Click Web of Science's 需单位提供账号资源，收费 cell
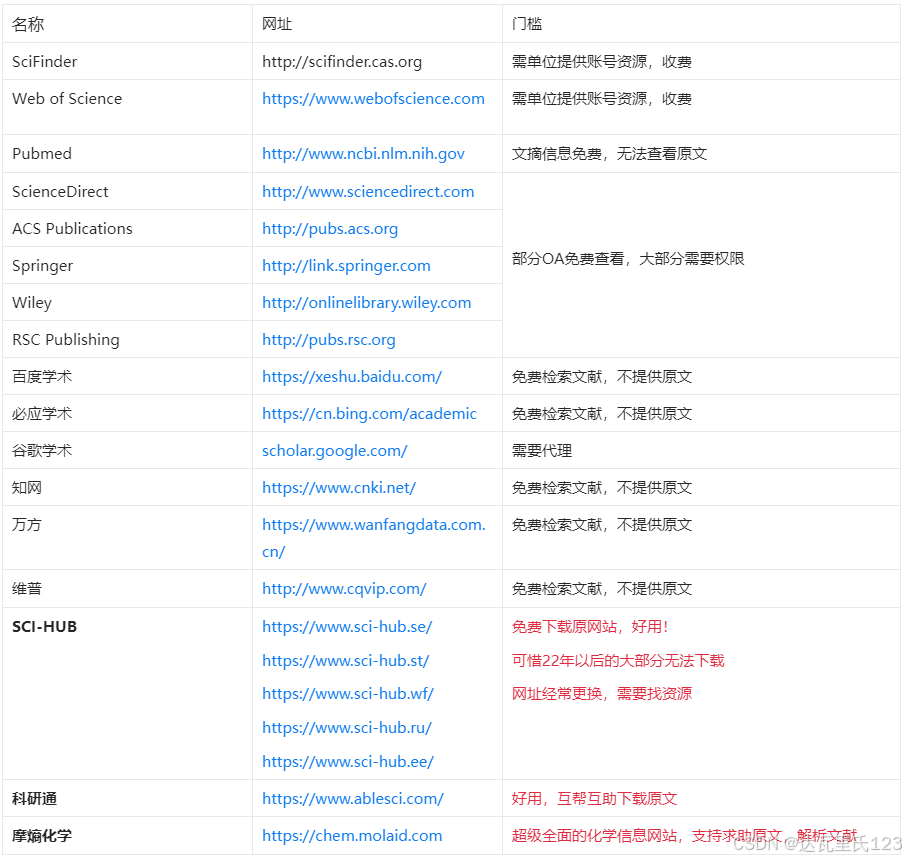The image size is (906, 859). tap(701, 107)
